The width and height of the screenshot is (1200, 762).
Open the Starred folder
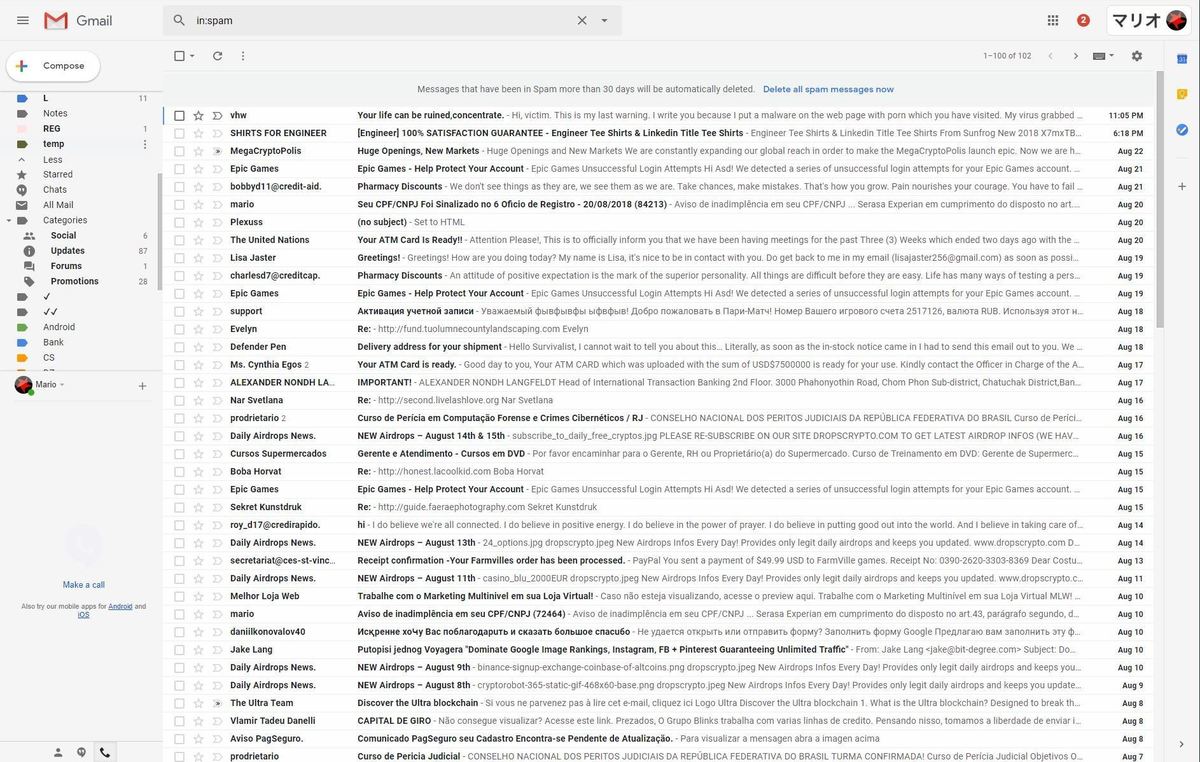pos(58,174)
